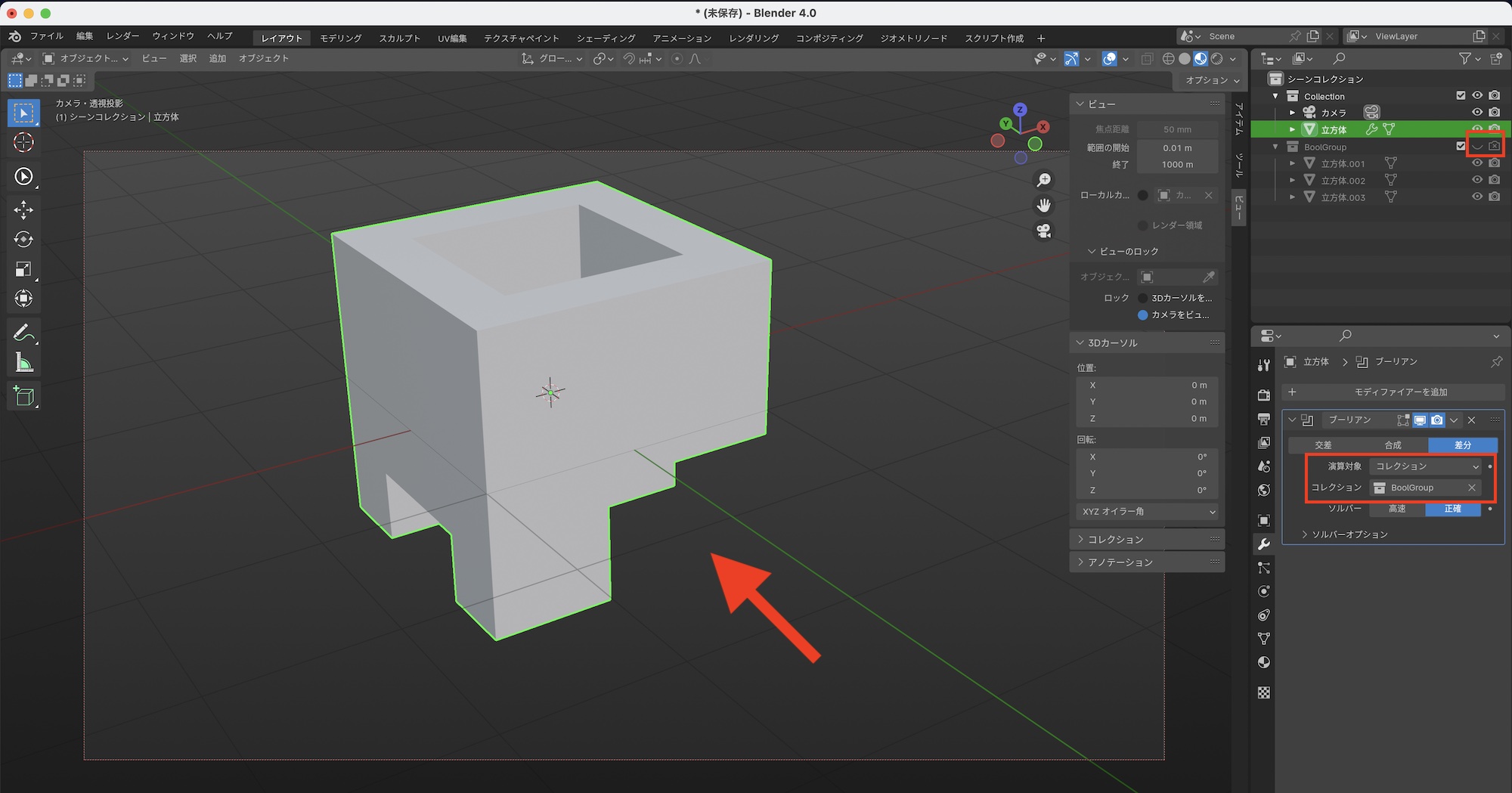Select the 交差 boolean operation button

pos(1323,445)
